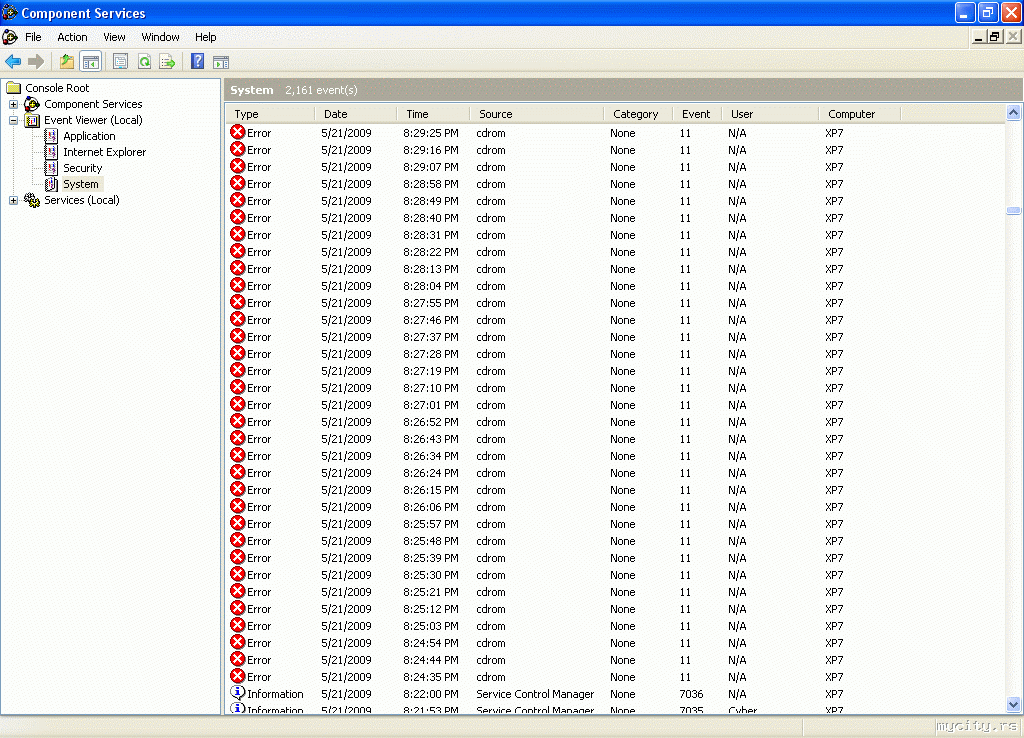Refresh the event list
Viewport: 1024px width, 738px height.
coord(144,62)
